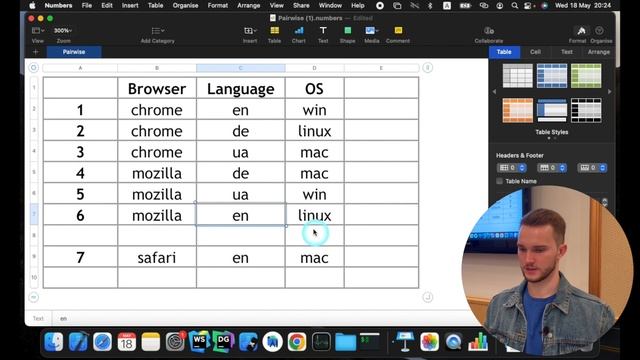The width and height of the screenshot is (640, 360).
Task: Open the Add Category dropdown
Action: click(x=158, y=31)
